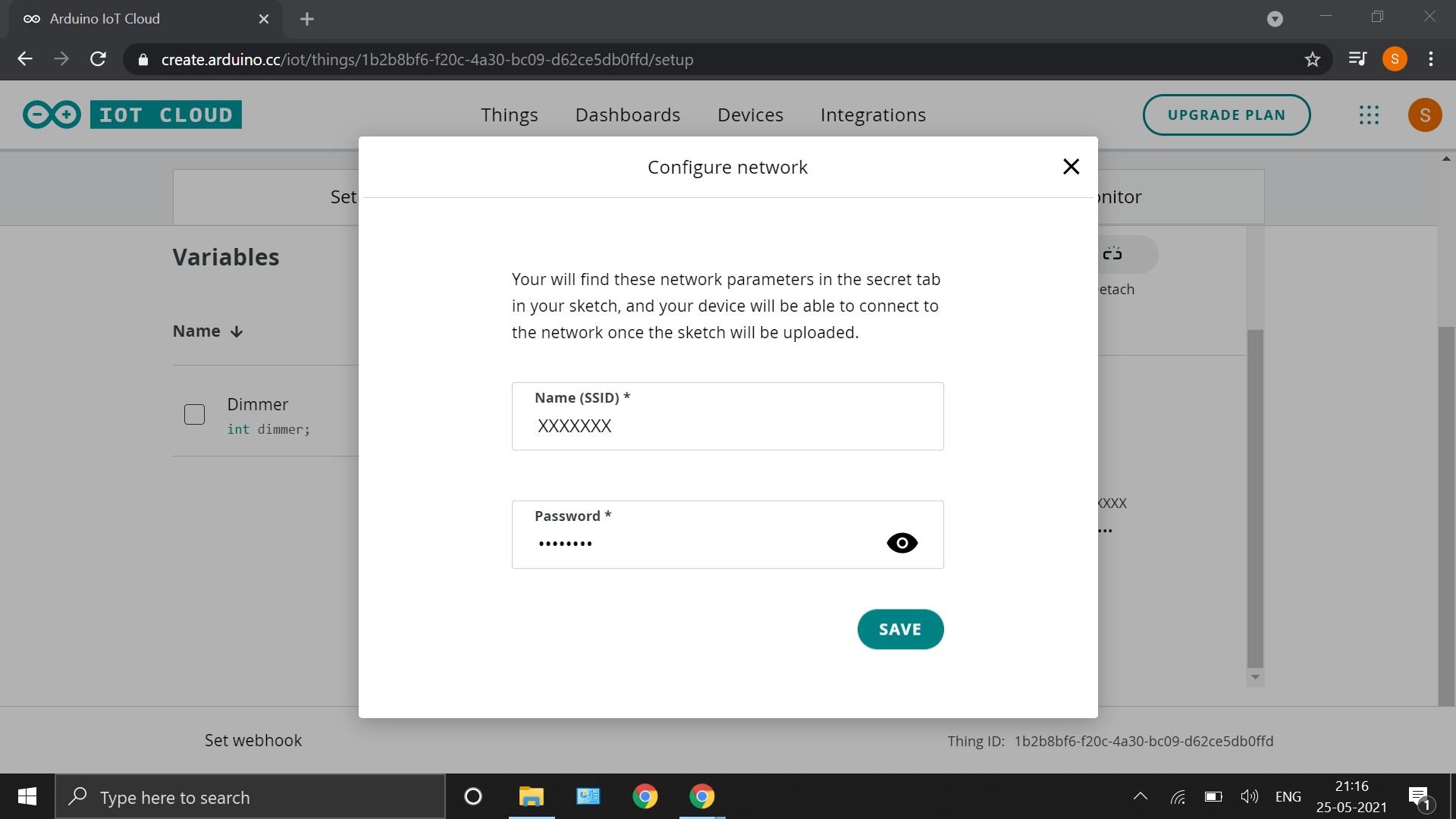Click the address bar URL

427,60
